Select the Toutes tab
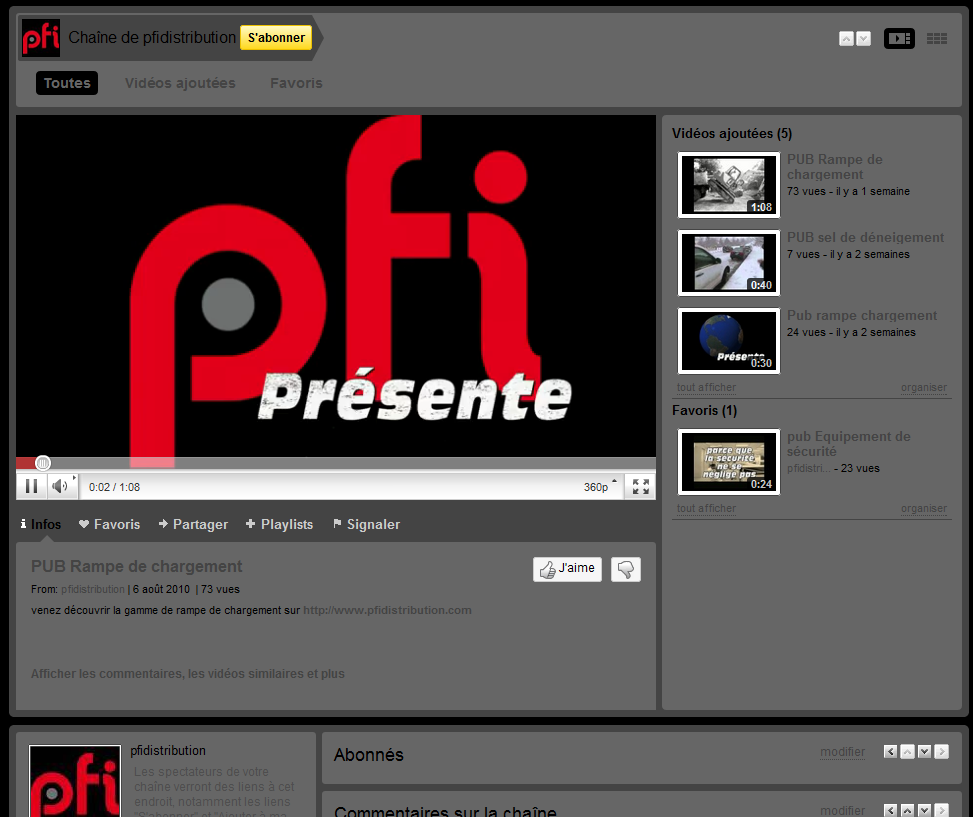 pyautogui.click(x=67, y=83)
